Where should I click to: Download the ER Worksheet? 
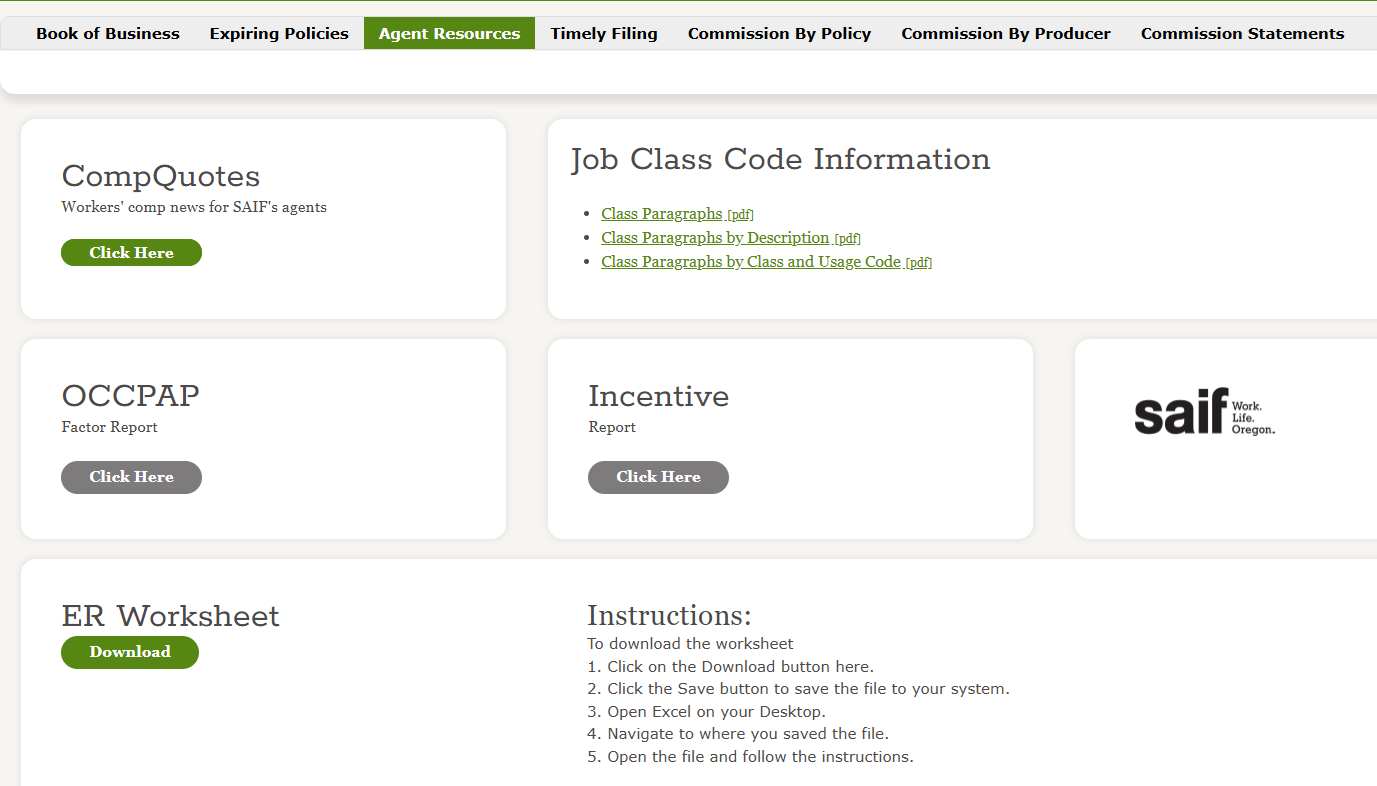tap(129, 652)
